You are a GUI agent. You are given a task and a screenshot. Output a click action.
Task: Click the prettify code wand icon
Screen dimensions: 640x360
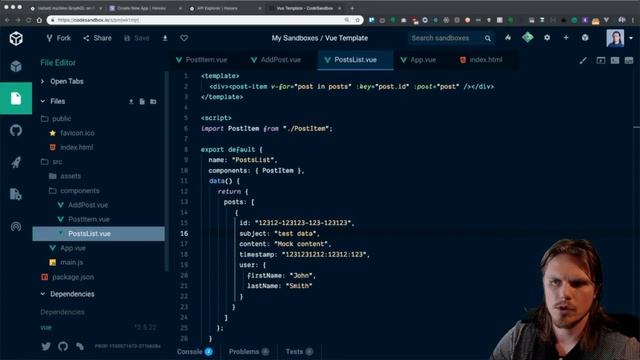tap(583, 60)
